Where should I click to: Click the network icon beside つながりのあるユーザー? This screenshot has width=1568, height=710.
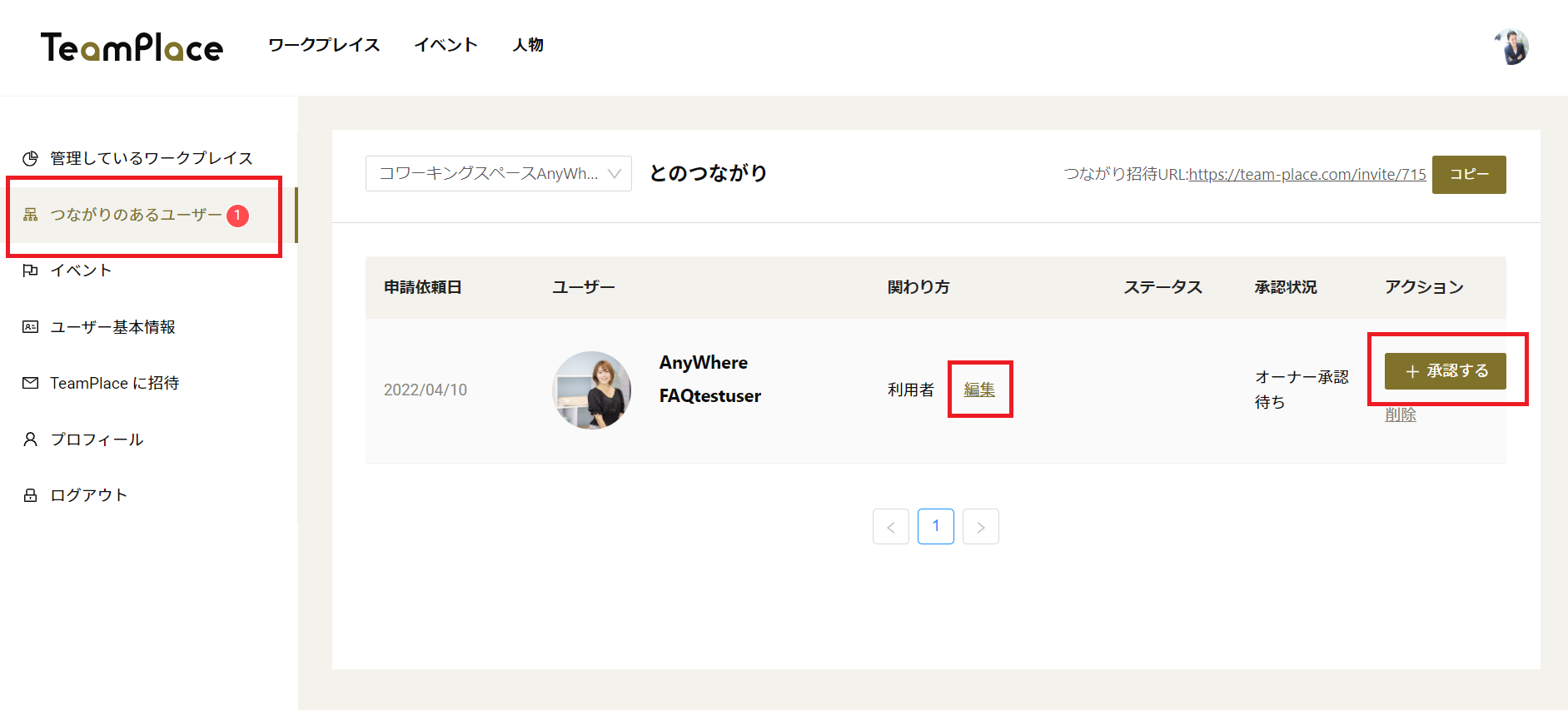click(x=31, y=215)
